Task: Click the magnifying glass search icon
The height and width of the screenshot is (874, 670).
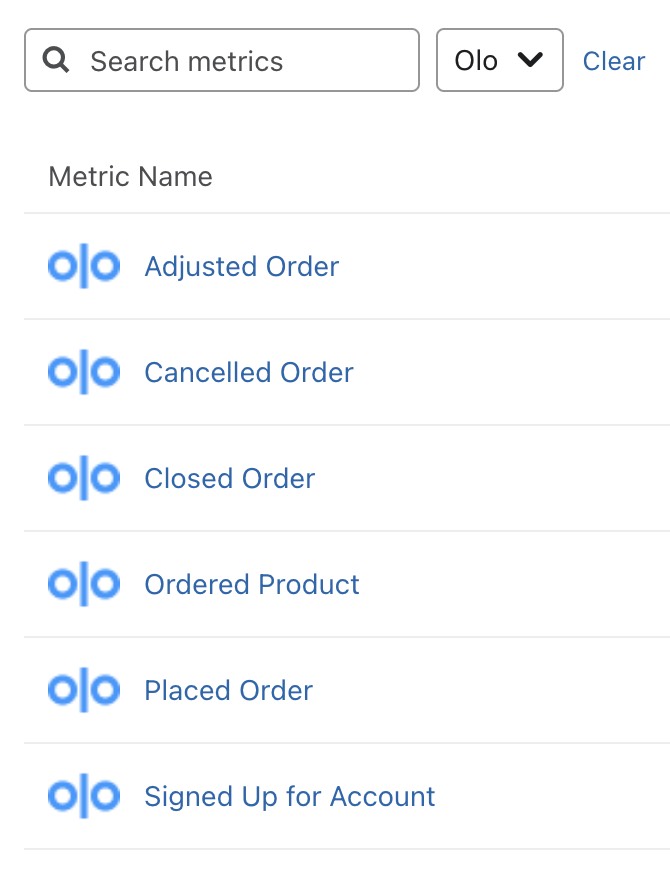Action: [57, 60]
